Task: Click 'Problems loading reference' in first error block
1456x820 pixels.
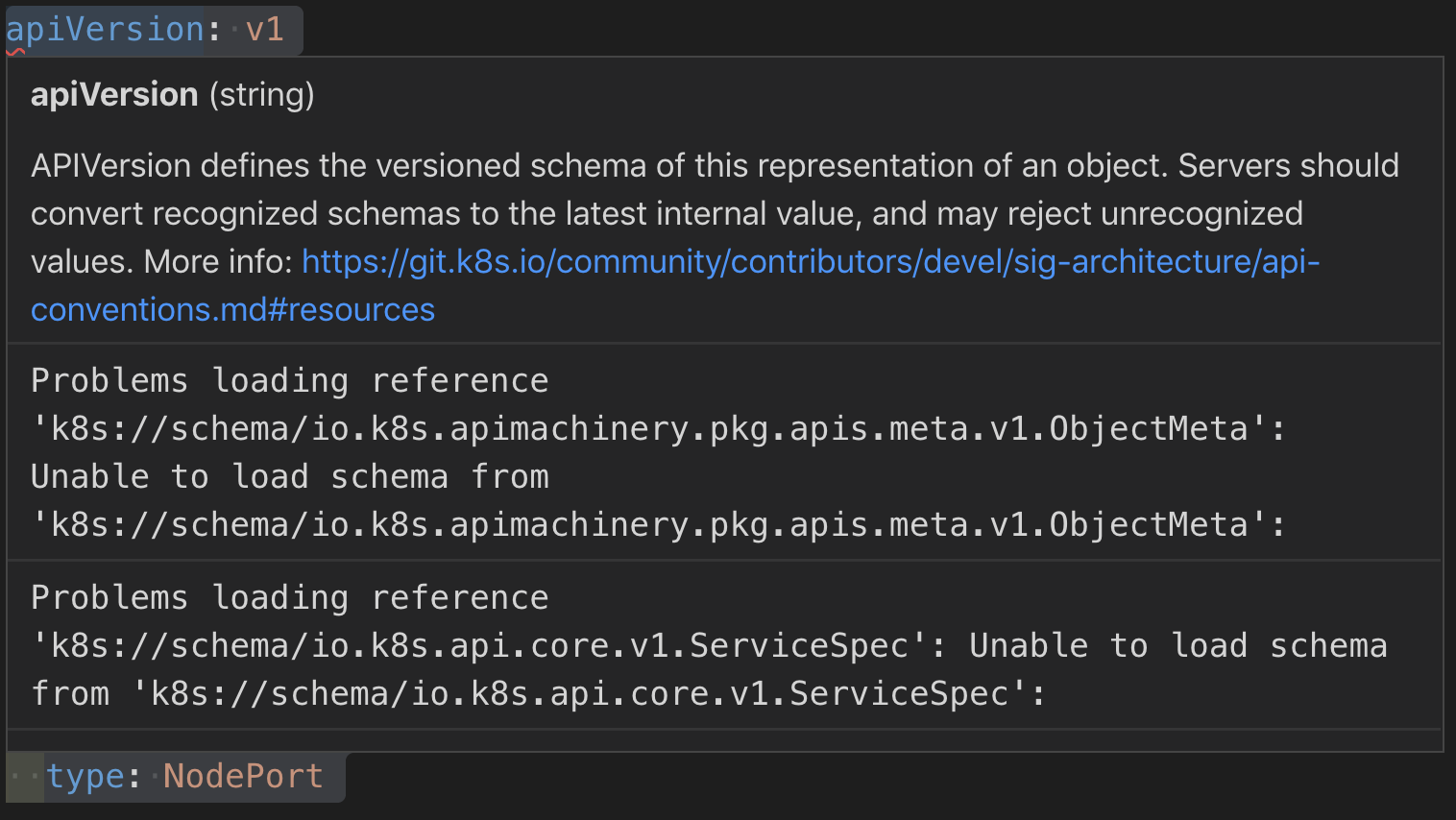Action: point(288,379)
